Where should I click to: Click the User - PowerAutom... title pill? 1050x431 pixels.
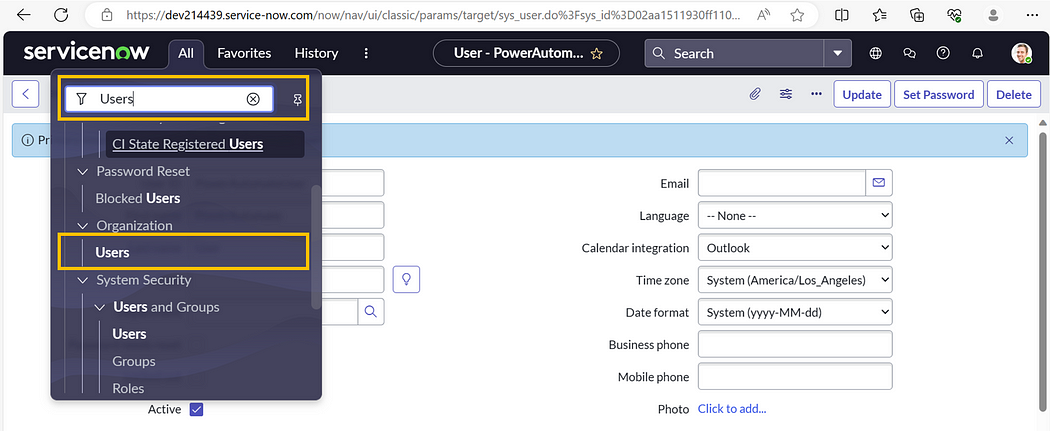pos(526,54)
